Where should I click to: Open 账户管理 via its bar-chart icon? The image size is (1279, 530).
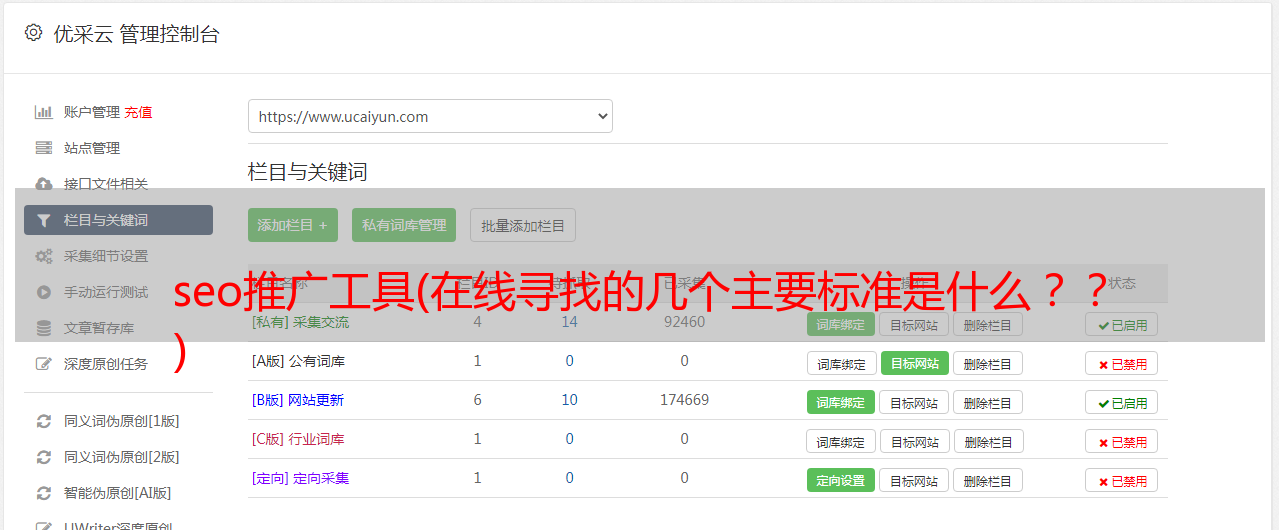43,112
